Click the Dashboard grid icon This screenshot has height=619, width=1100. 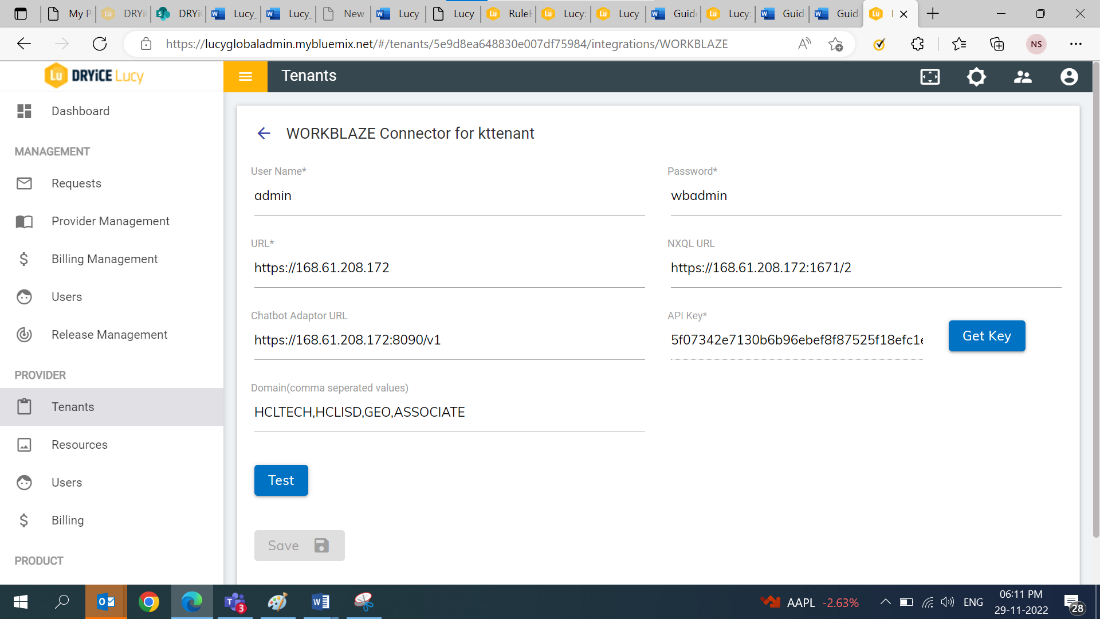(x=25, y=111)
